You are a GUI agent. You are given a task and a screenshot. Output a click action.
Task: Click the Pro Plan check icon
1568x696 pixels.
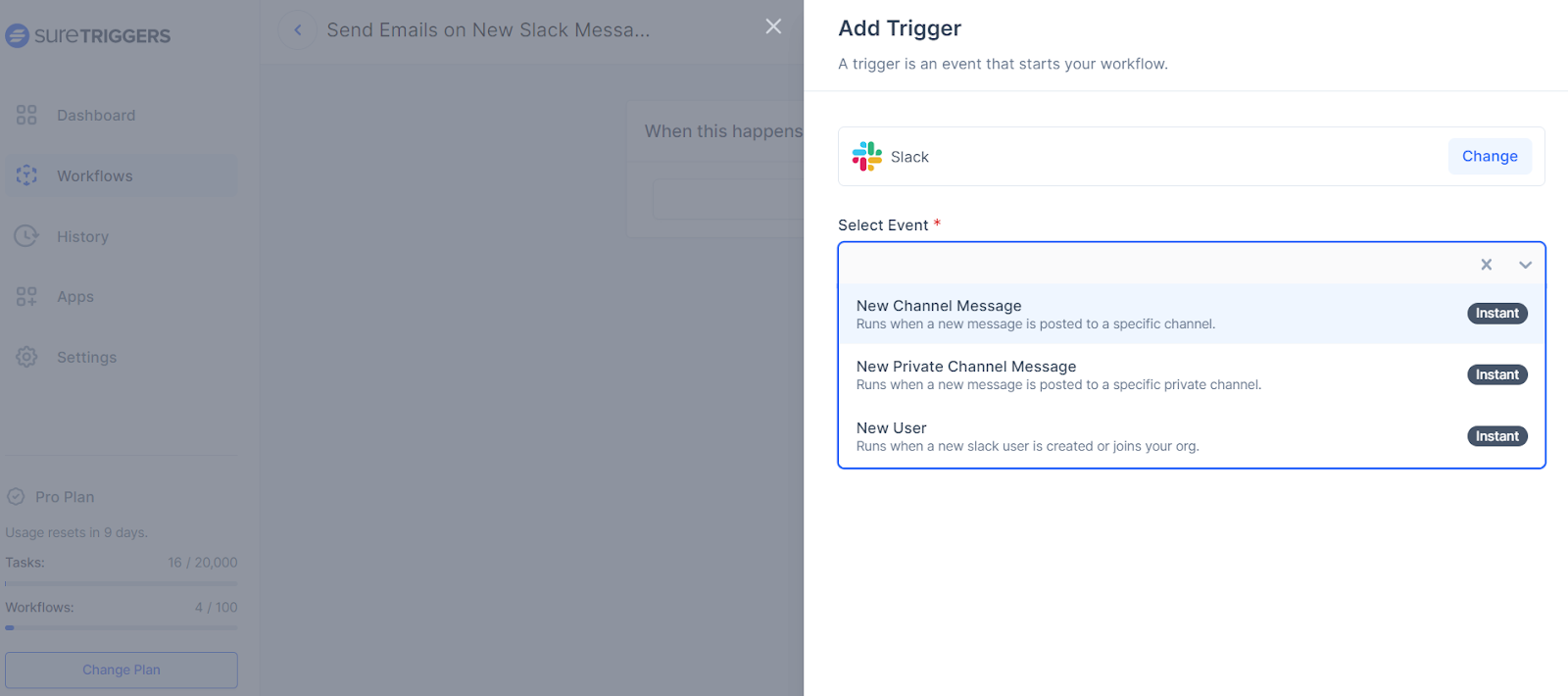click(16, 497)
